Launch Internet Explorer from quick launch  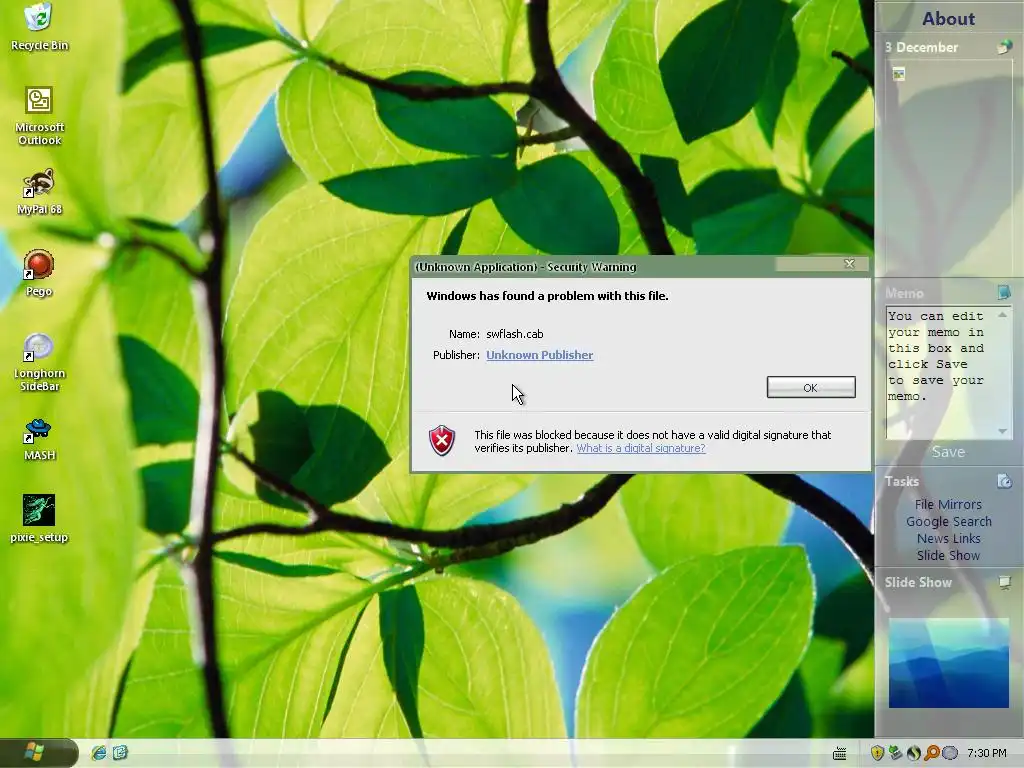[x=99, y=753]
